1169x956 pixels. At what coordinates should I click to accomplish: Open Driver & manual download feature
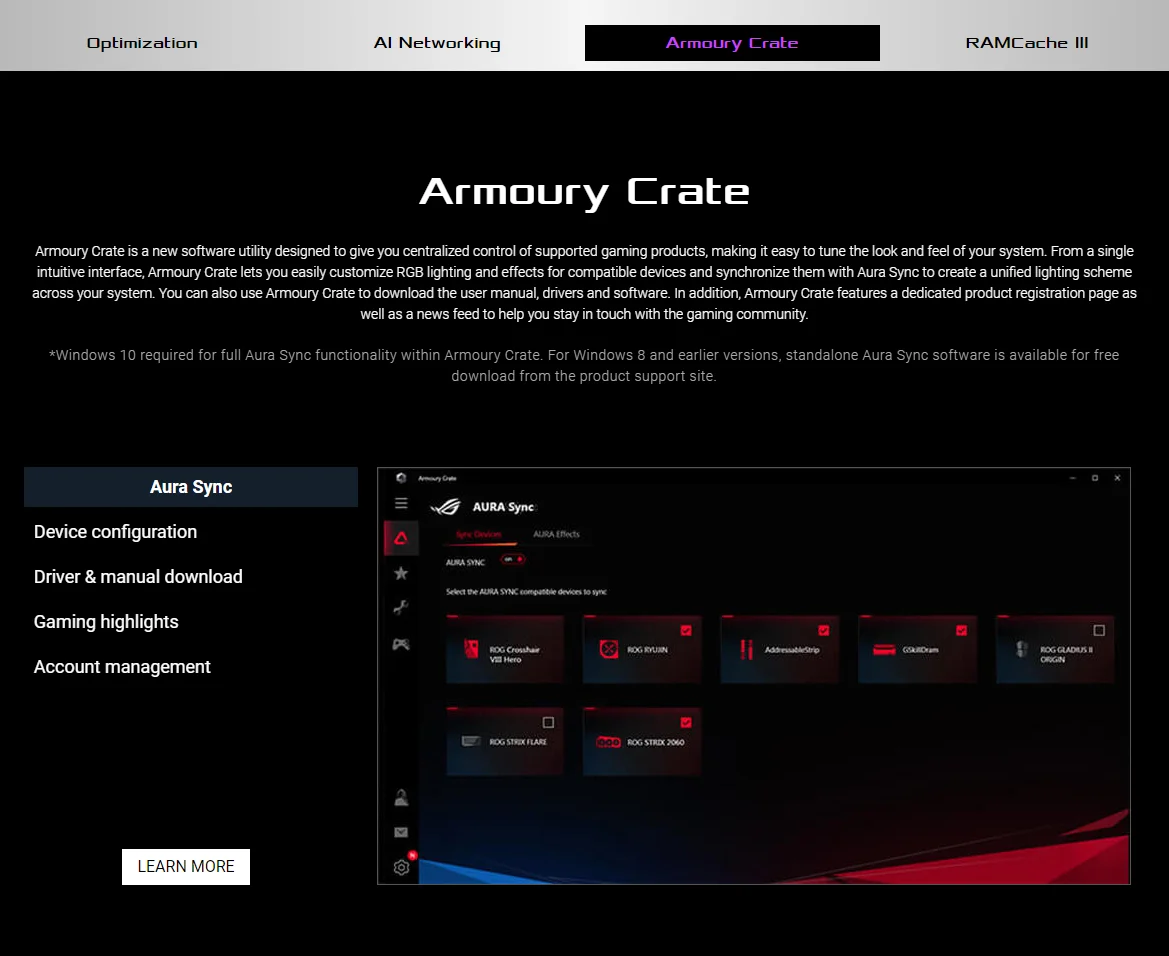(138, 576)
